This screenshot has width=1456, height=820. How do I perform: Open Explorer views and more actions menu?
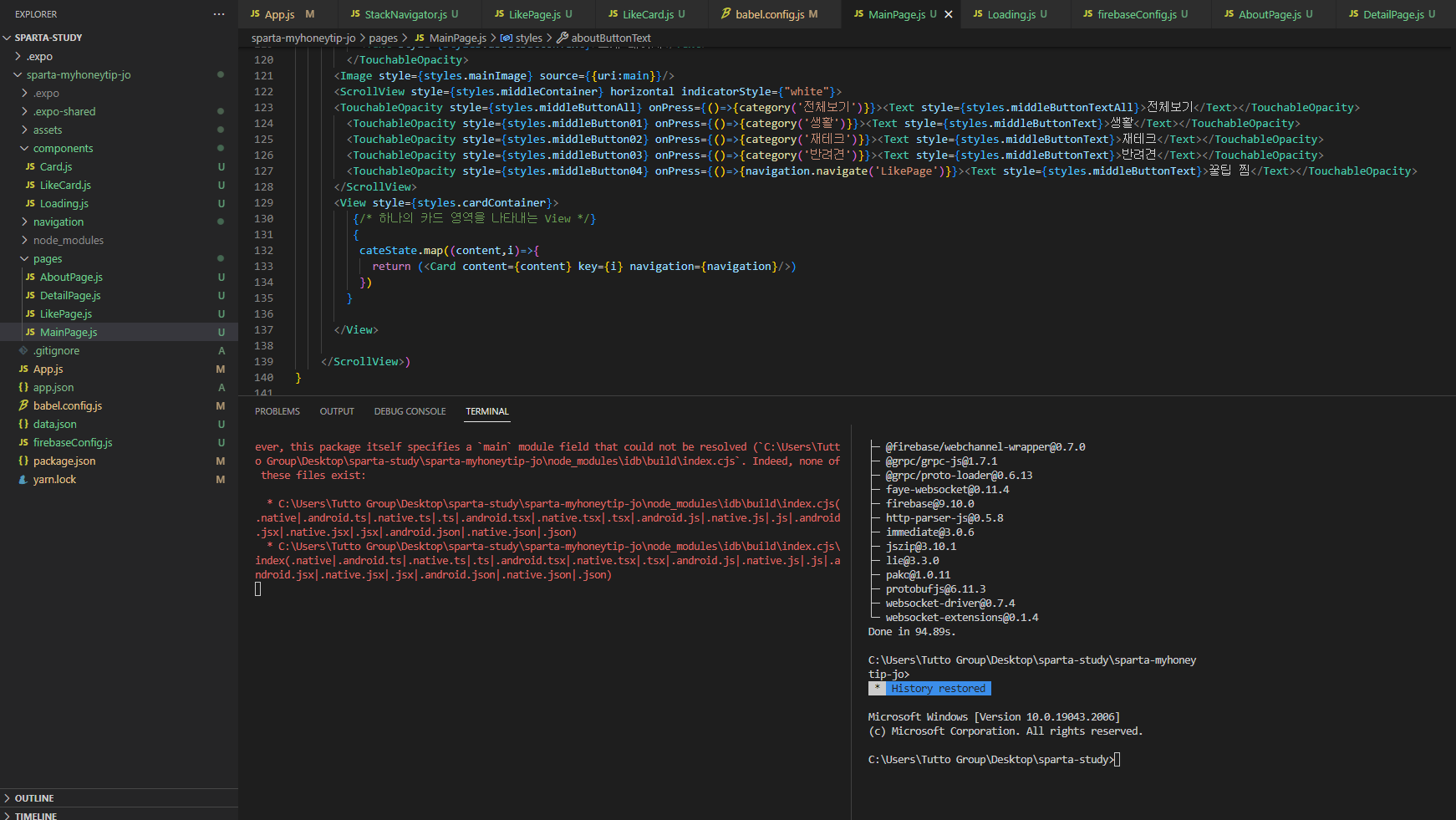(219, 14)
